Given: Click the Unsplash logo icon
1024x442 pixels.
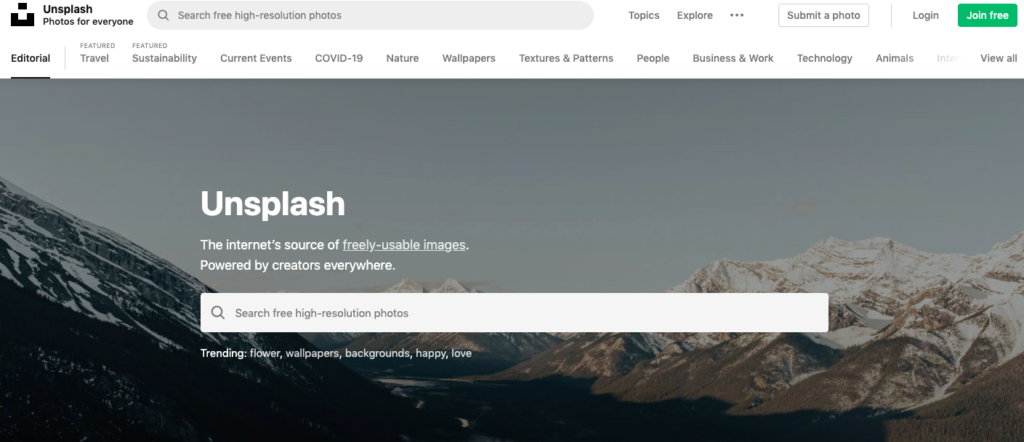Looking at the screenshot, I should [22, 15].
